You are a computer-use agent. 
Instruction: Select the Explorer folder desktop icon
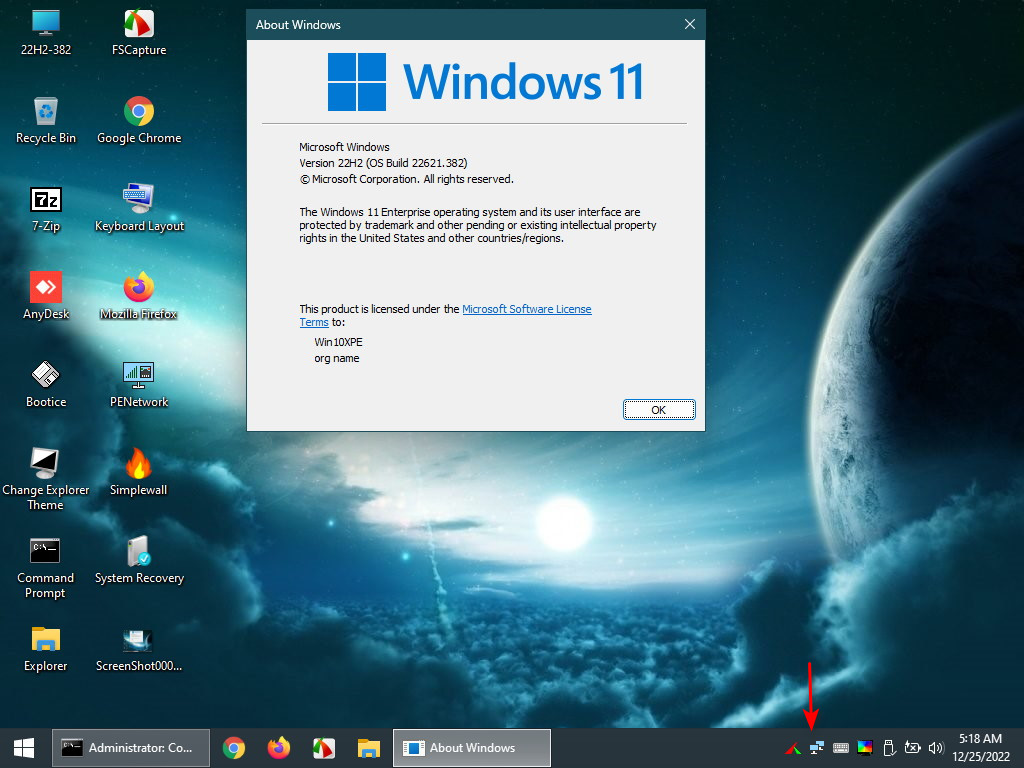(x=46, y=649)
